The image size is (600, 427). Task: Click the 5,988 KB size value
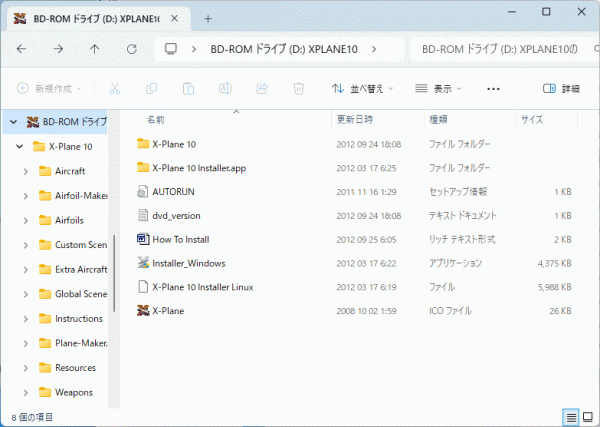pos(554,287)
